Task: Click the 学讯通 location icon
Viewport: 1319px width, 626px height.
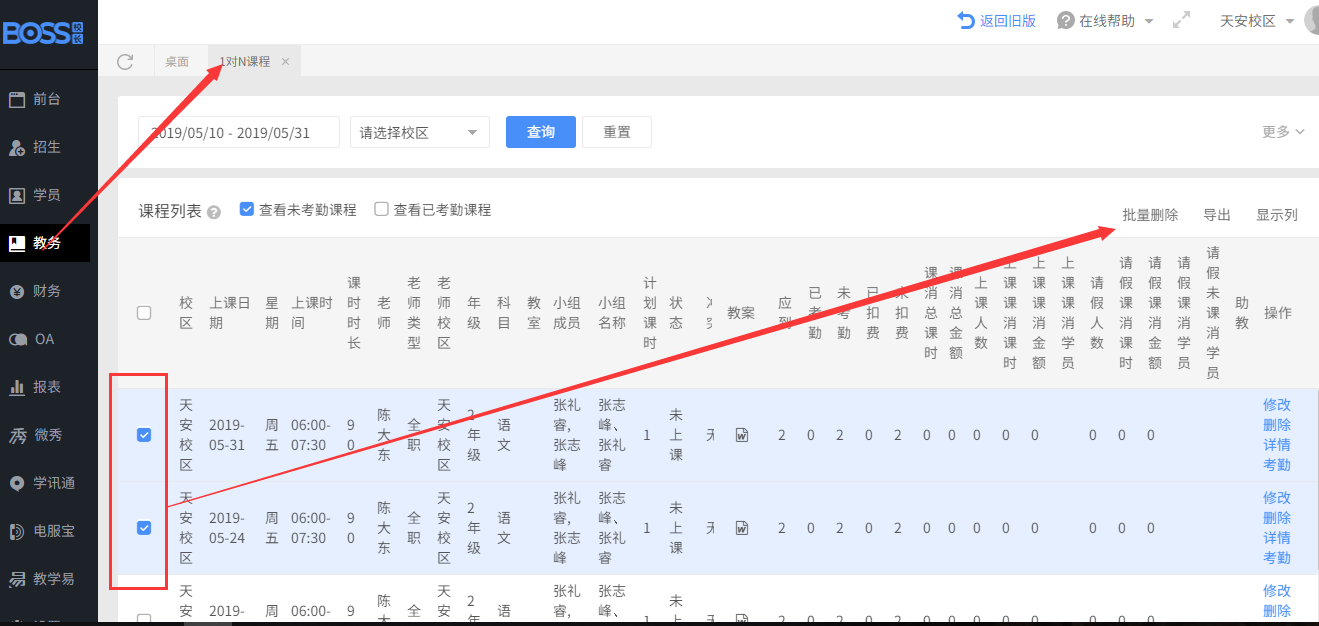Action: pos(17,483)
